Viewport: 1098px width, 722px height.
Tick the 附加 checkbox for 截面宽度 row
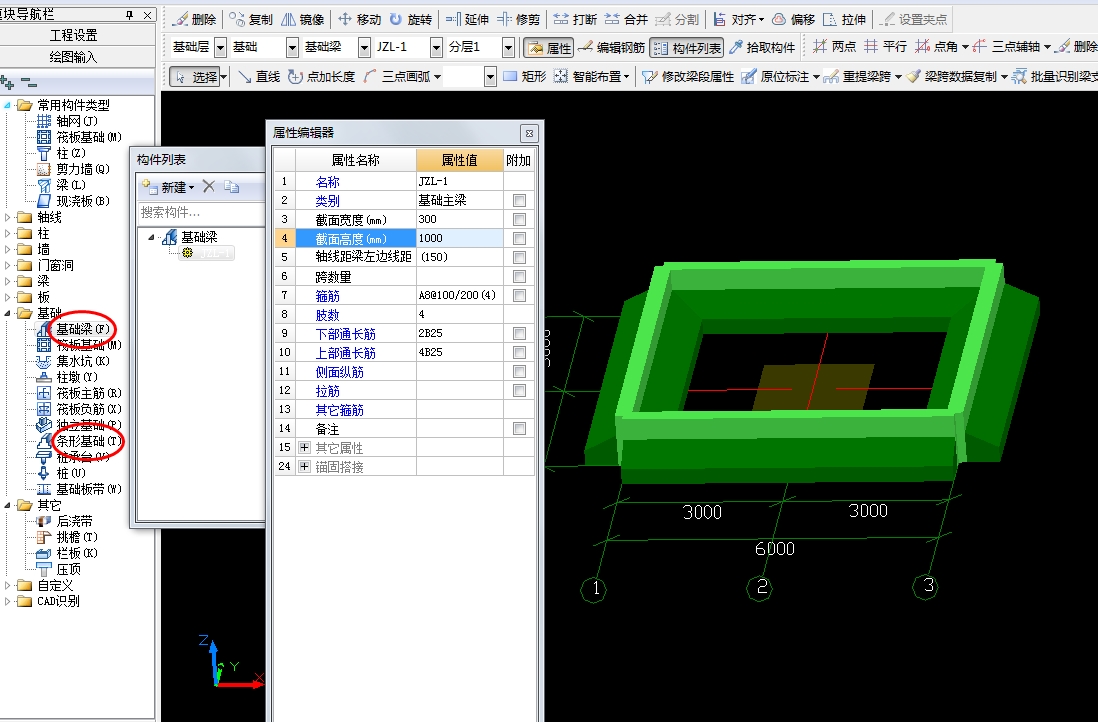pos(519,219)
